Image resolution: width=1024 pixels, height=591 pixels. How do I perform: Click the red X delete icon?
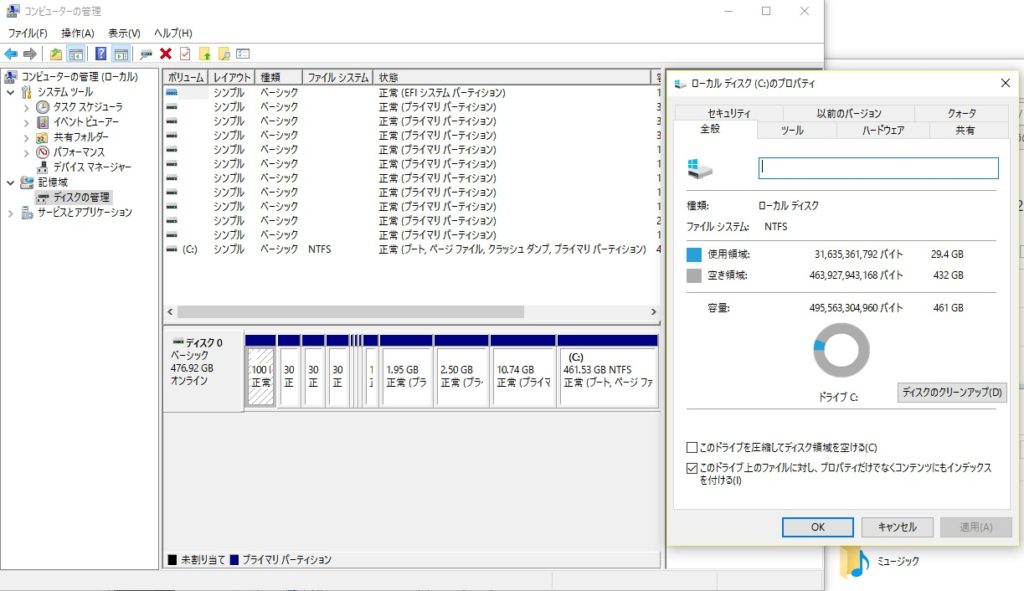(166, 54)
